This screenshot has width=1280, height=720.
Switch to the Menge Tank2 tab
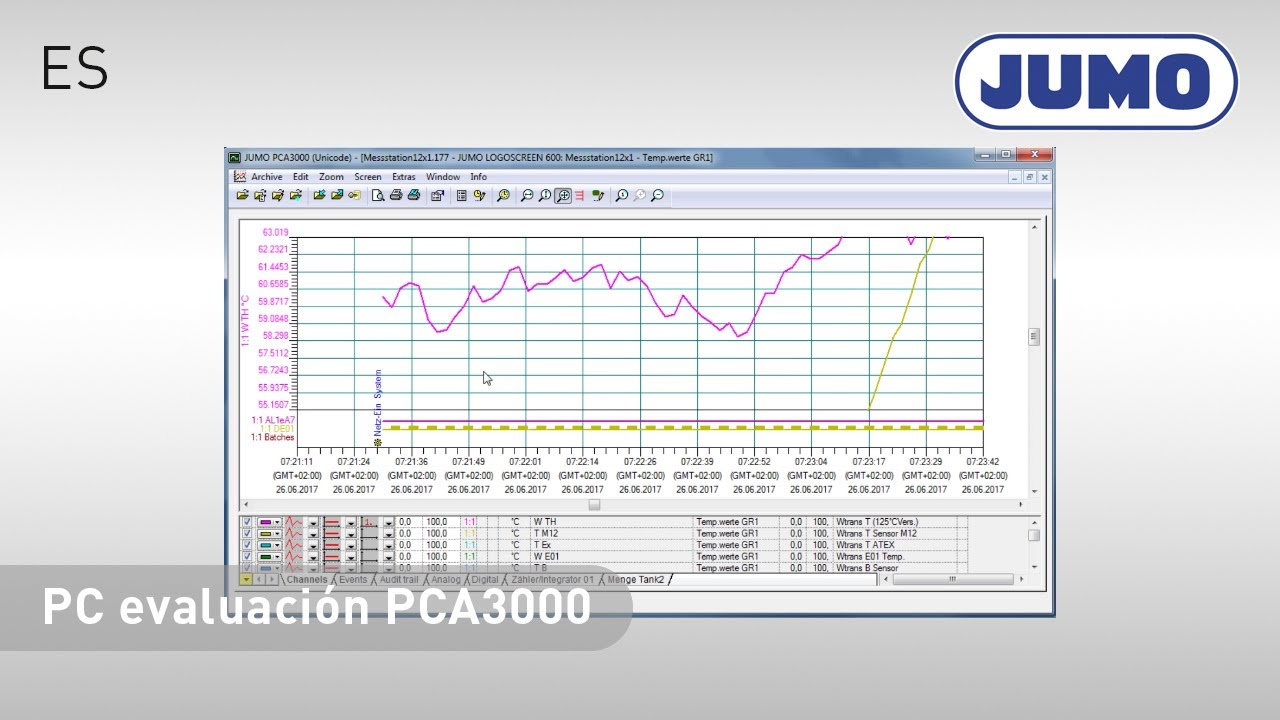(636, 580)
